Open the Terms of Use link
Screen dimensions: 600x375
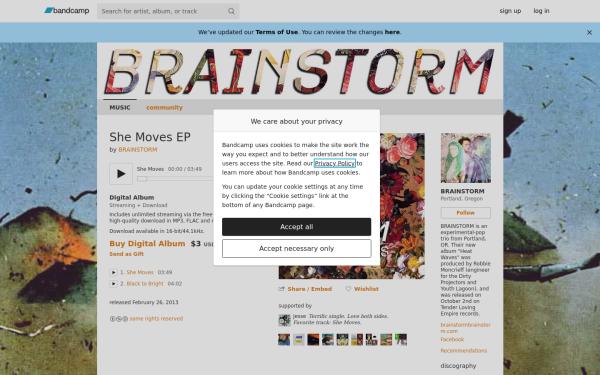(x=276, y=32)
